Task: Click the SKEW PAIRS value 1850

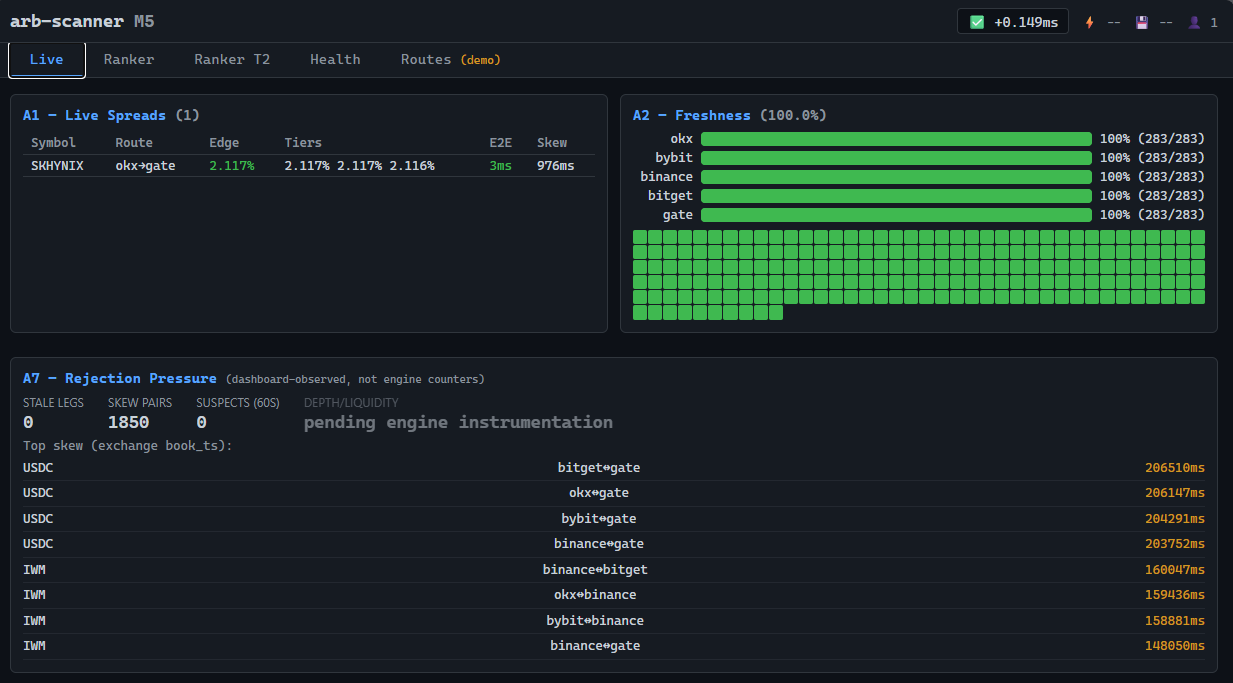Action: (x=129, y=423)
